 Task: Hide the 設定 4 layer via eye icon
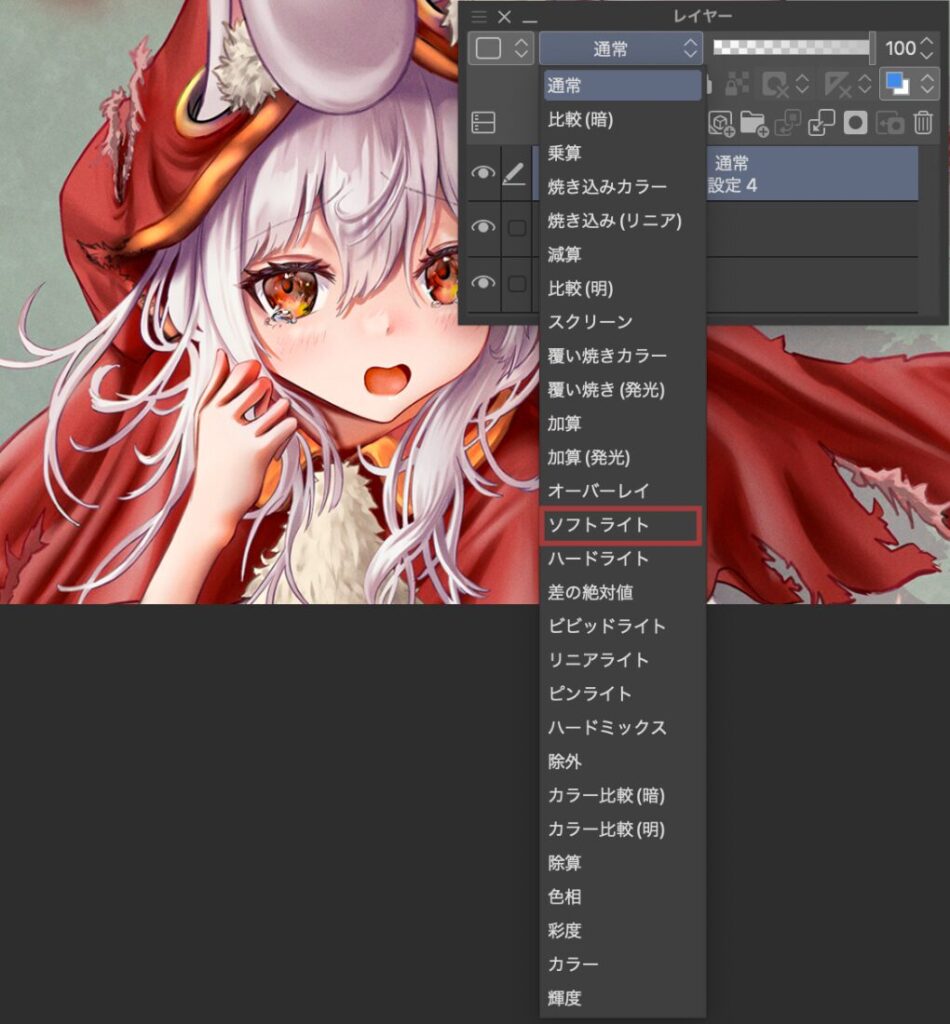(483, 173)
